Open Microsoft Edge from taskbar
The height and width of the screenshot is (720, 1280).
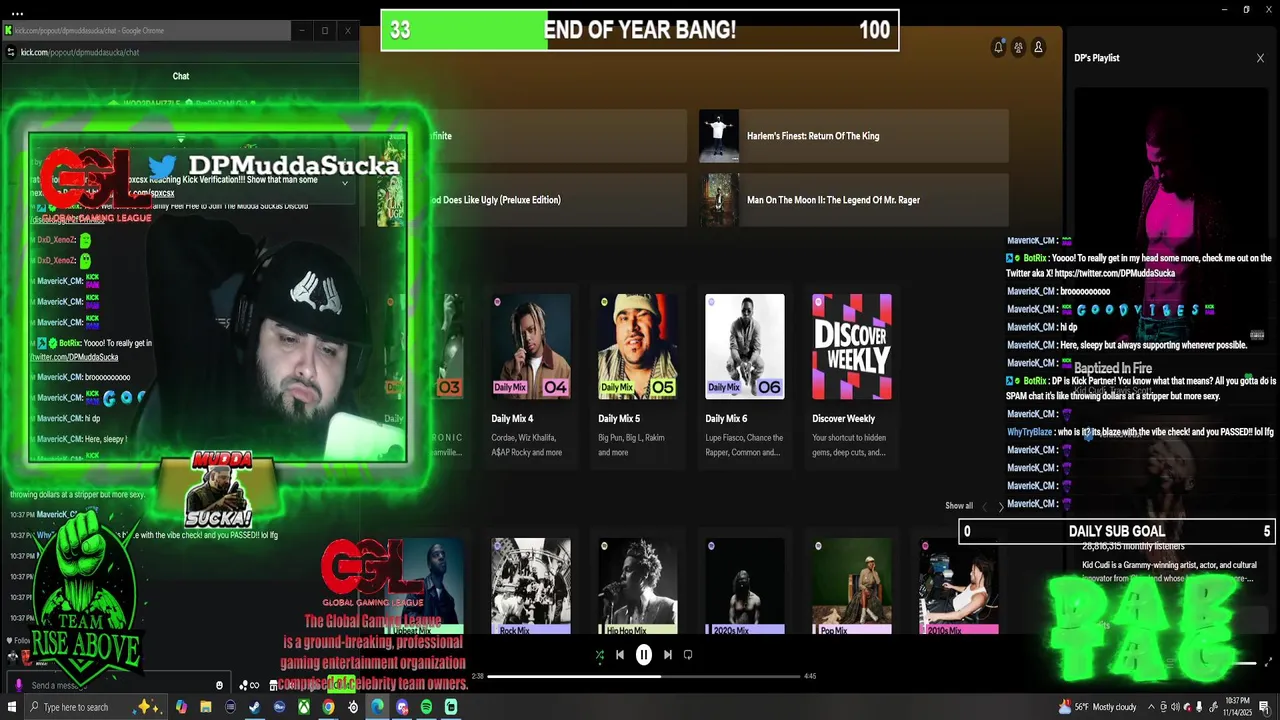(377, 707)
